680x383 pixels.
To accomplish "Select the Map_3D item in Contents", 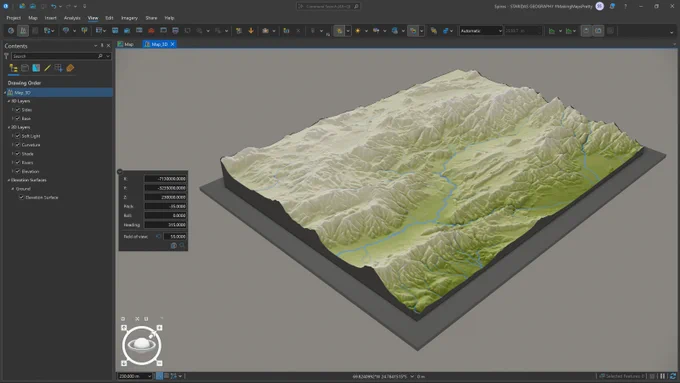I will [x=59, y=92].
